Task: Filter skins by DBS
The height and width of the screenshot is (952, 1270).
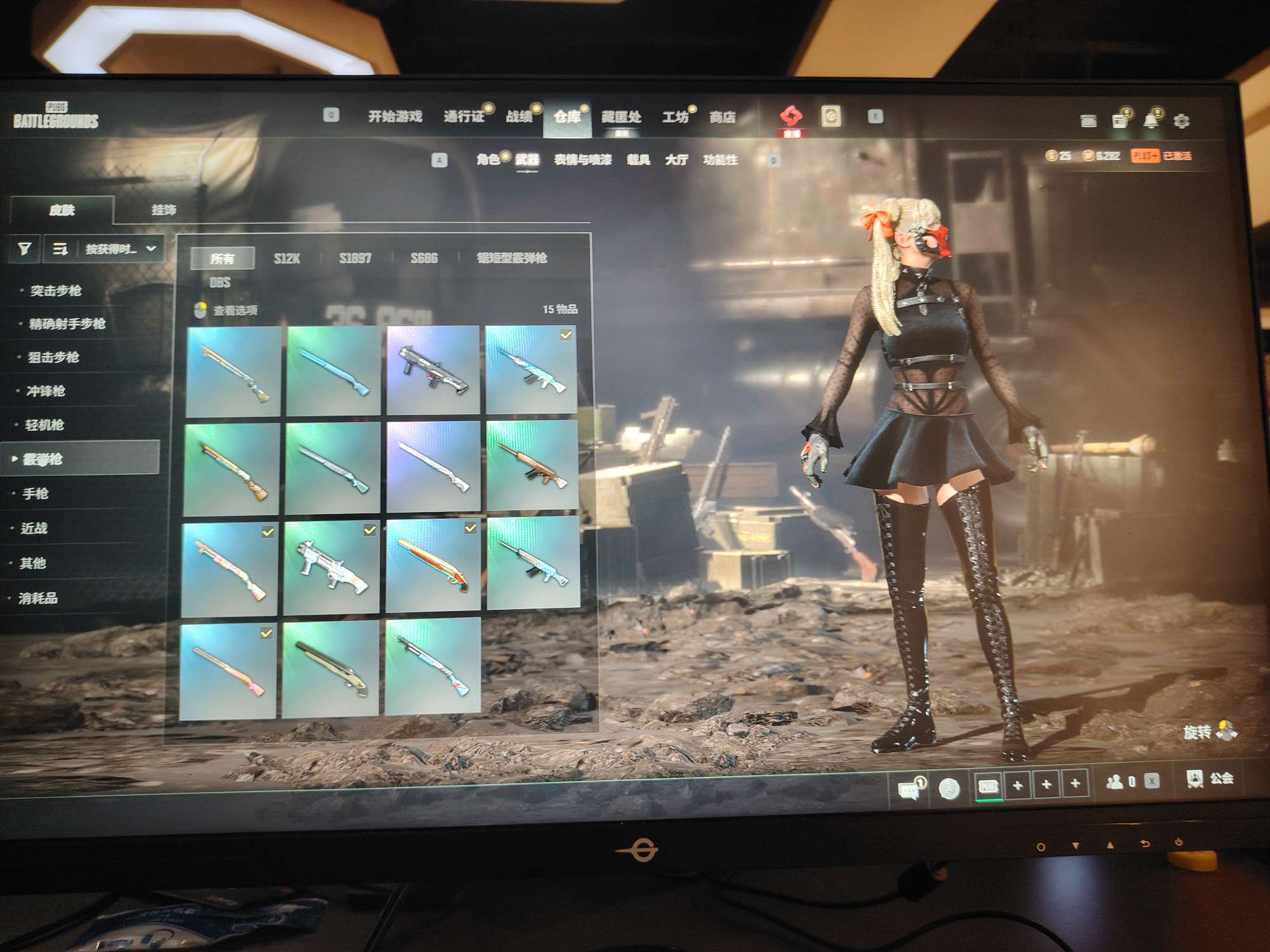Action: 220,282
